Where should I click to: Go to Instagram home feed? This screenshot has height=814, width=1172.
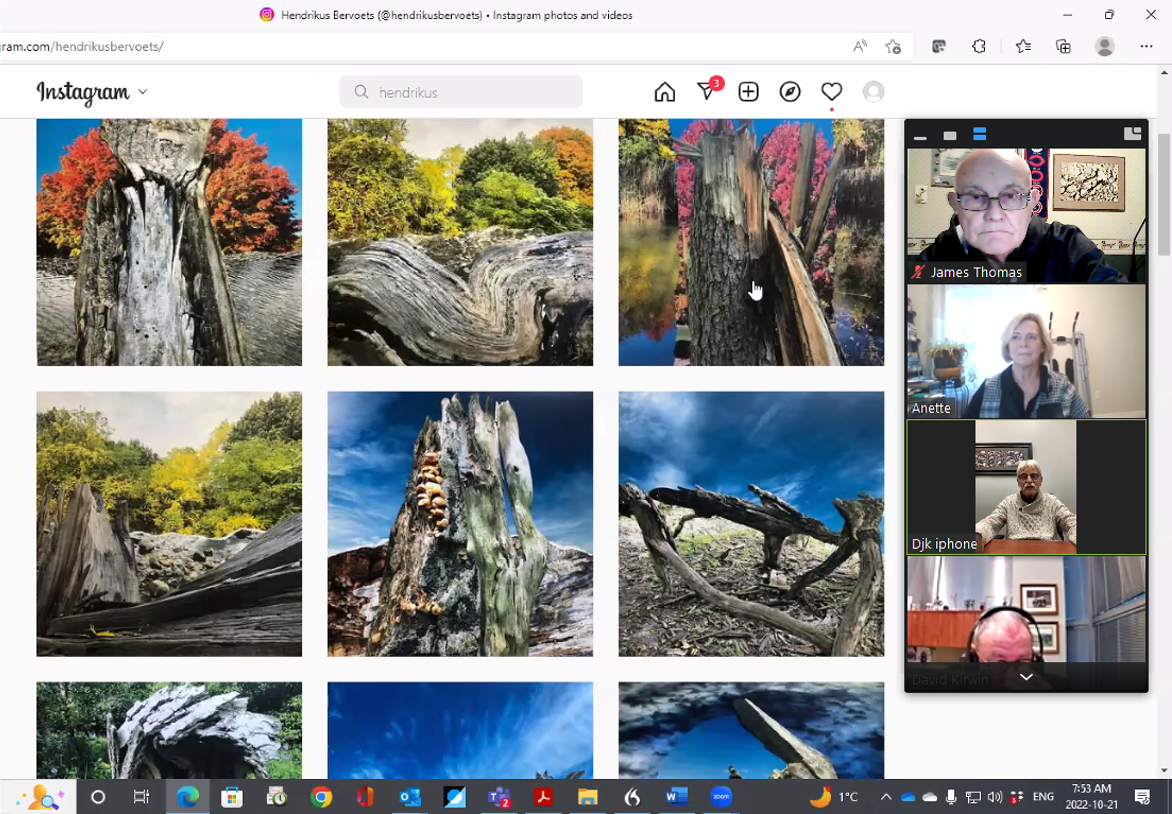click(x=664, y=92)
